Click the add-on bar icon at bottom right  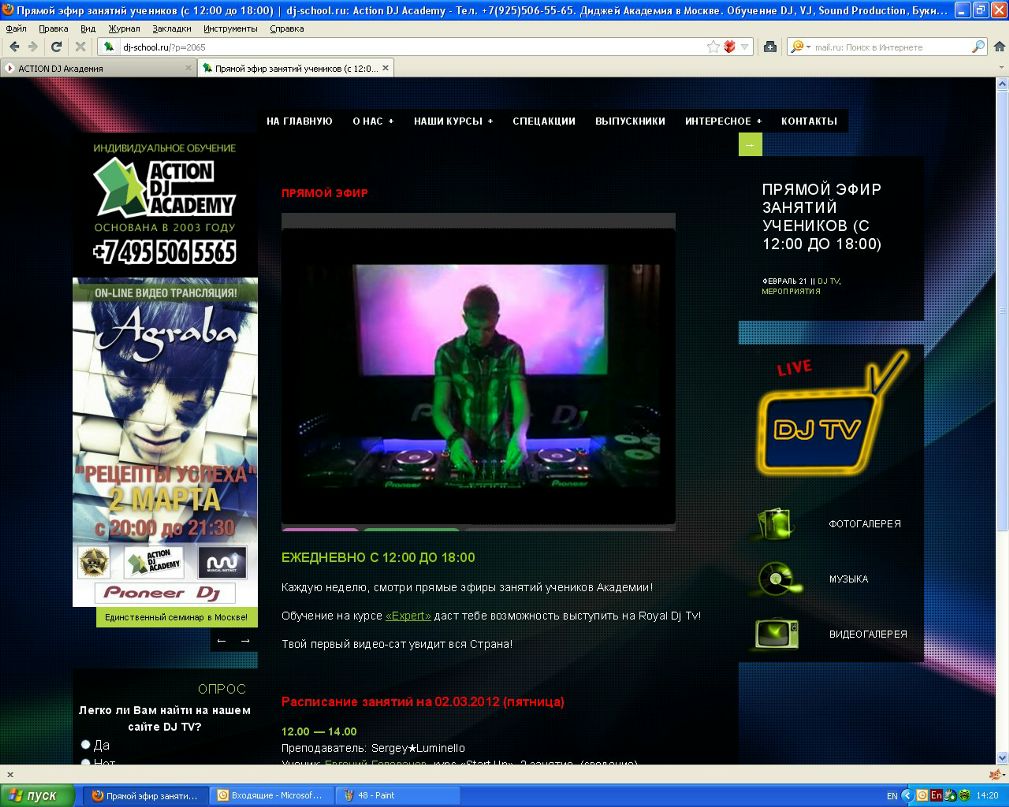(996, 774)
